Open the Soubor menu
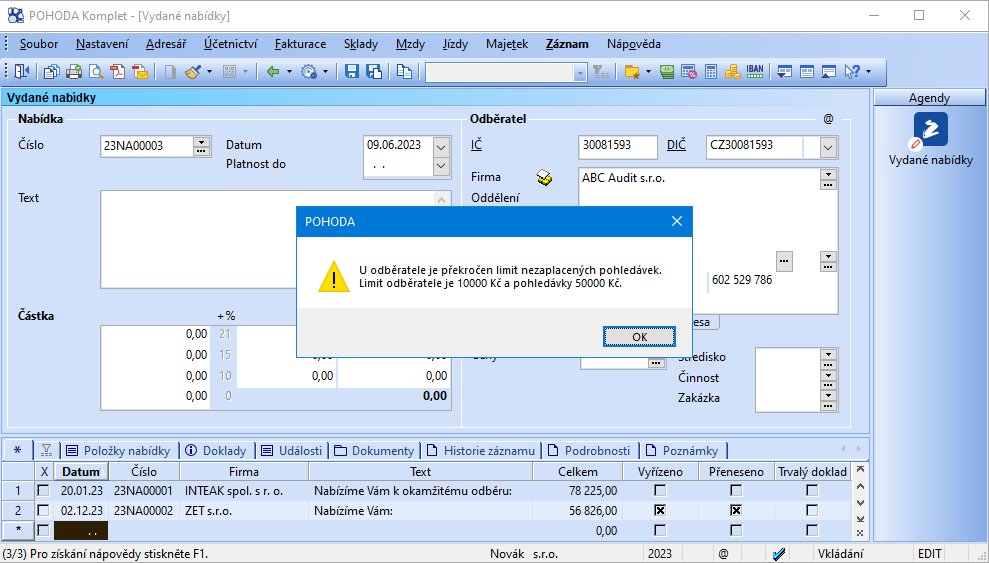This screenshot has height=563, width=989. click(x=39, y=44)
